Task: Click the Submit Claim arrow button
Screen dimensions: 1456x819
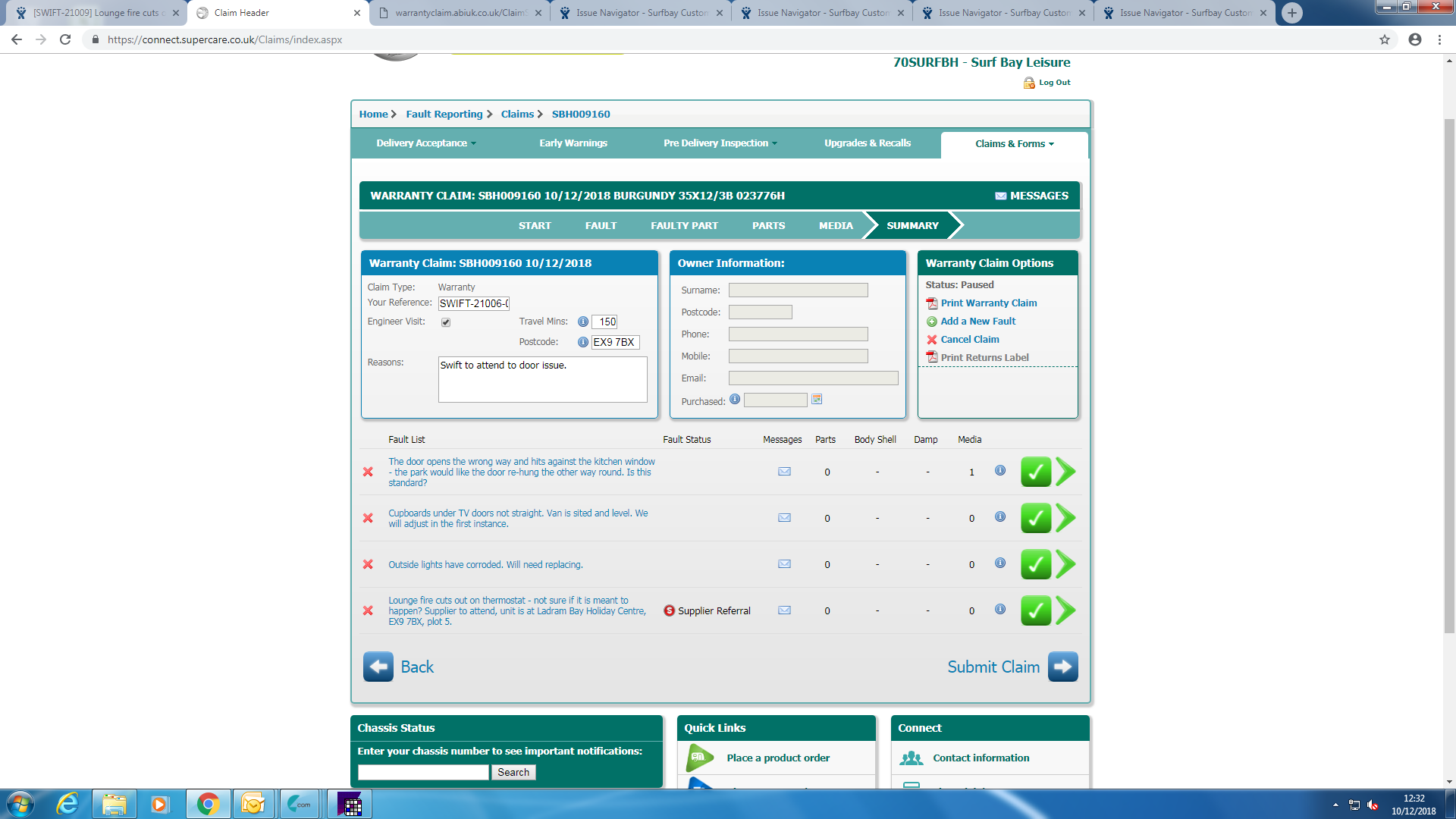Action: [x=1062, y=667]
